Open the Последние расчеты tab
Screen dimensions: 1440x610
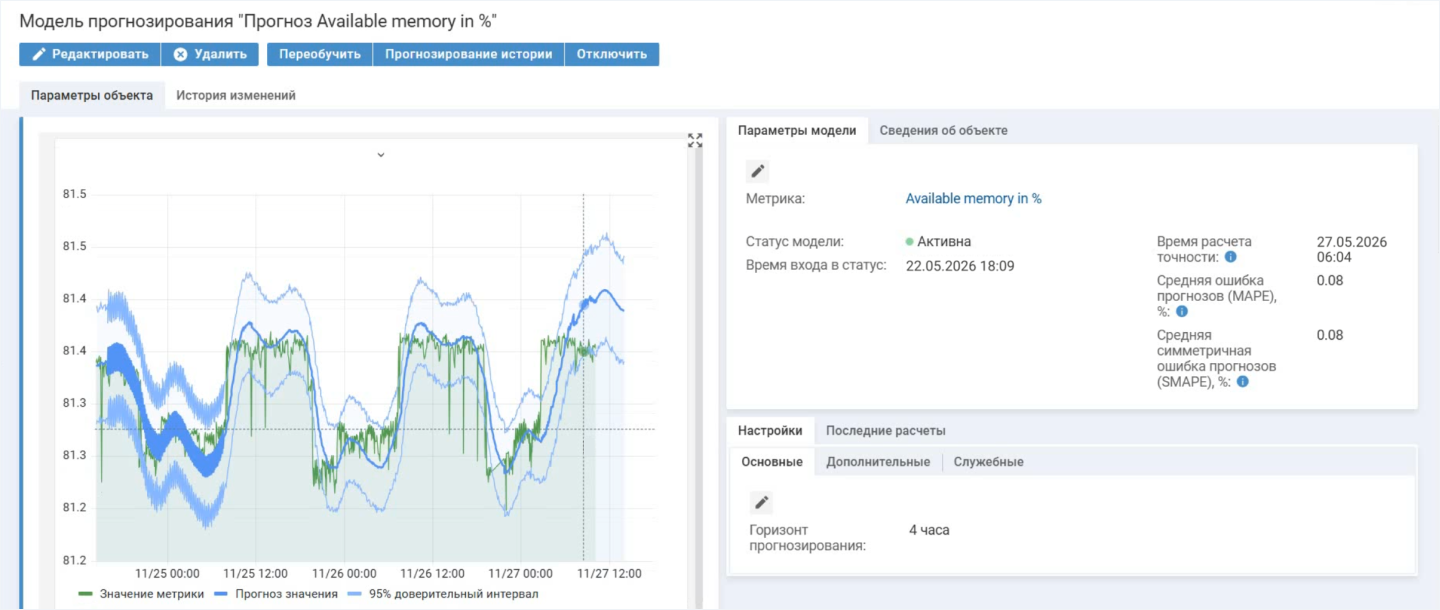click(886, 431)
